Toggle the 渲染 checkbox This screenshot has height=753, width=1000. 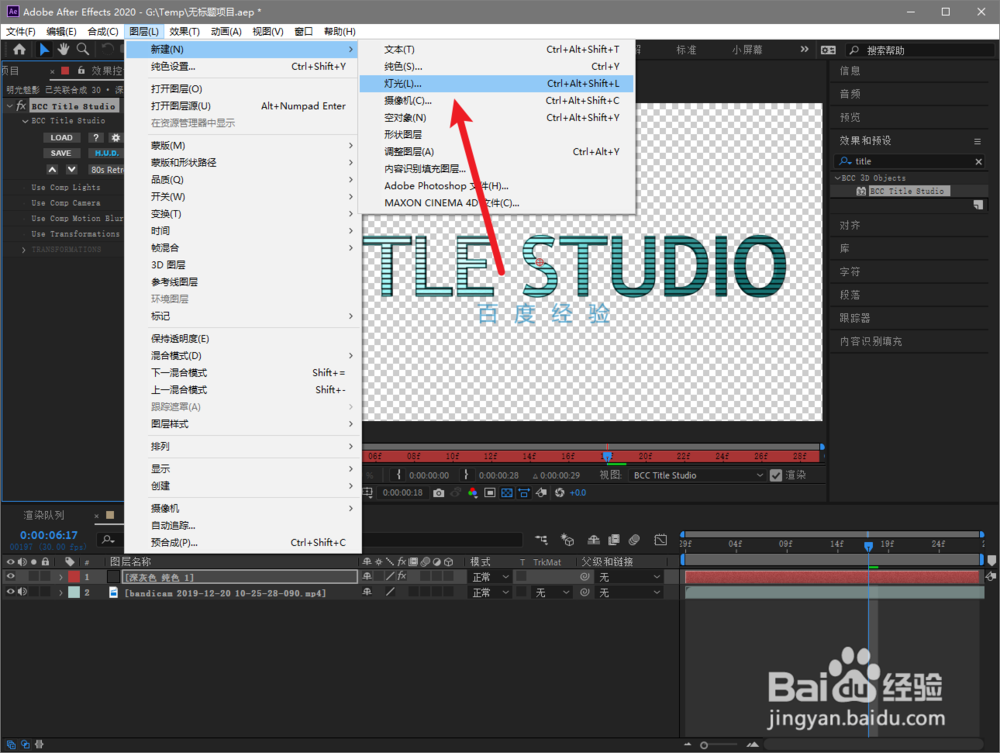[x=776, y=475]
